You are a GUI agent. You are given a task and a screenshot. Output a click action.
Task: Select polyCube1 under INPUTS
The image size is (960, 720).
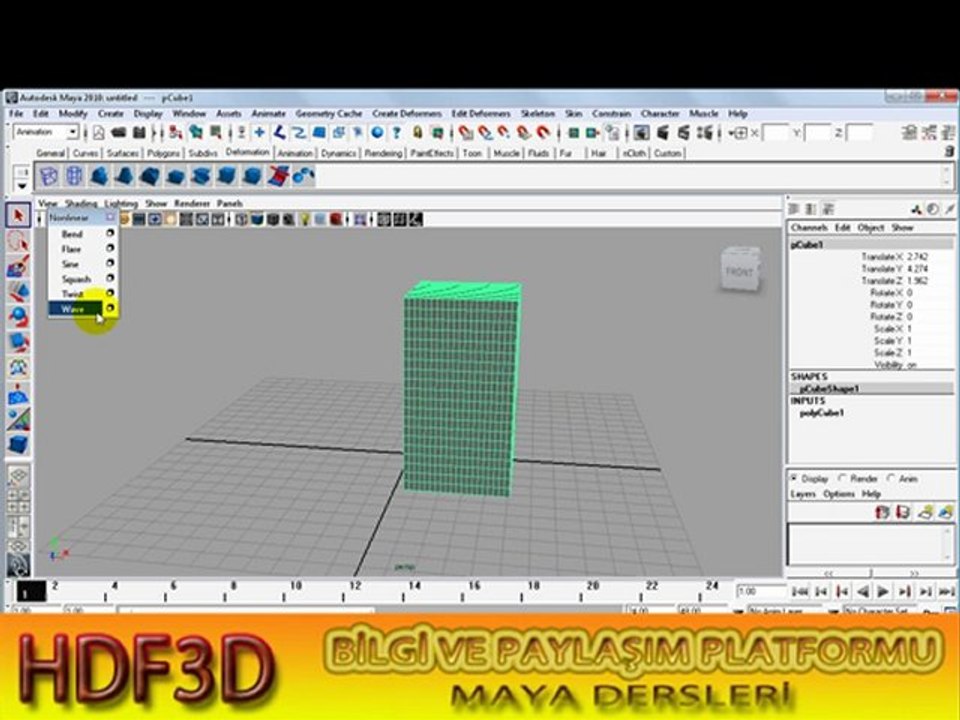click(x=822, y=413)
